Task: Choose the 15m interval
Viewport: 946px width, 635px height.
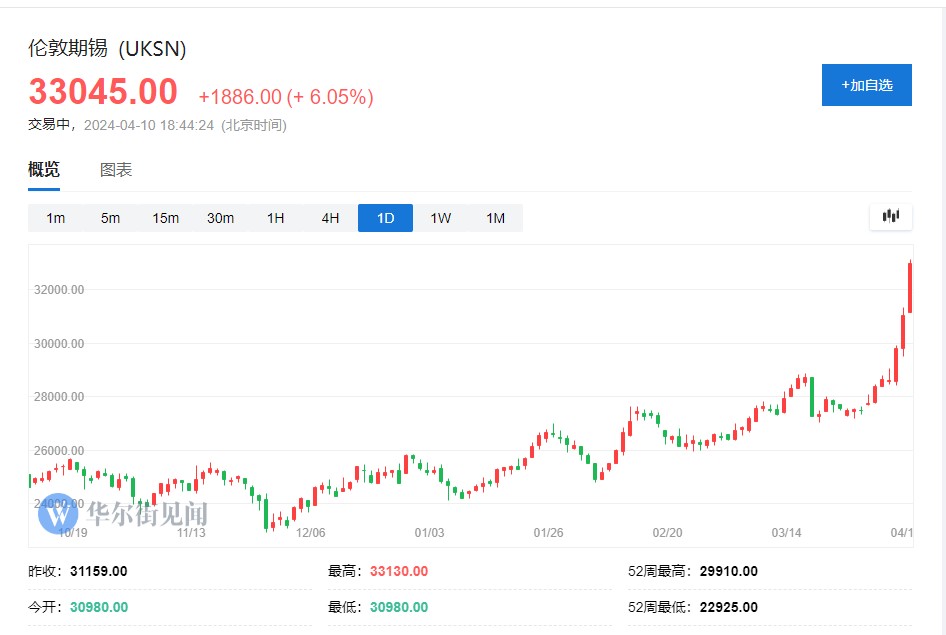Action: pos(165,218)
